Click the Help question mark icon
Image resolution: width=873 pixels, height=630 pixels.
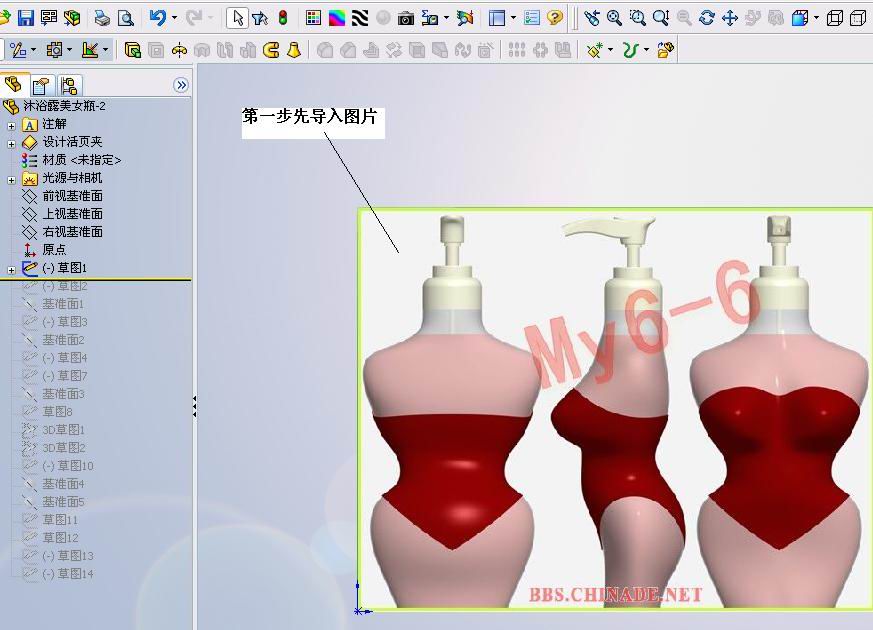coord(555,18)
